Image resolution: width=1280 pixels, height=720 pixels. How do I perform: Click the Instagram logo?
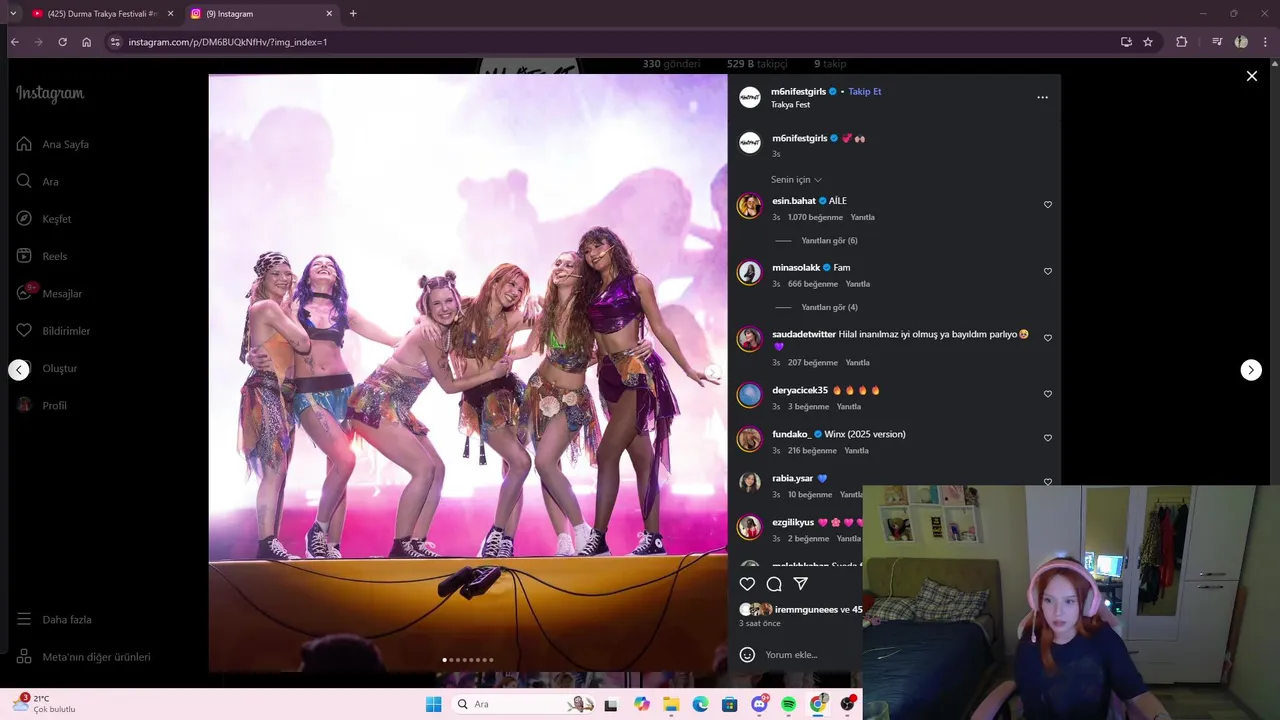(x=50, y=94)
